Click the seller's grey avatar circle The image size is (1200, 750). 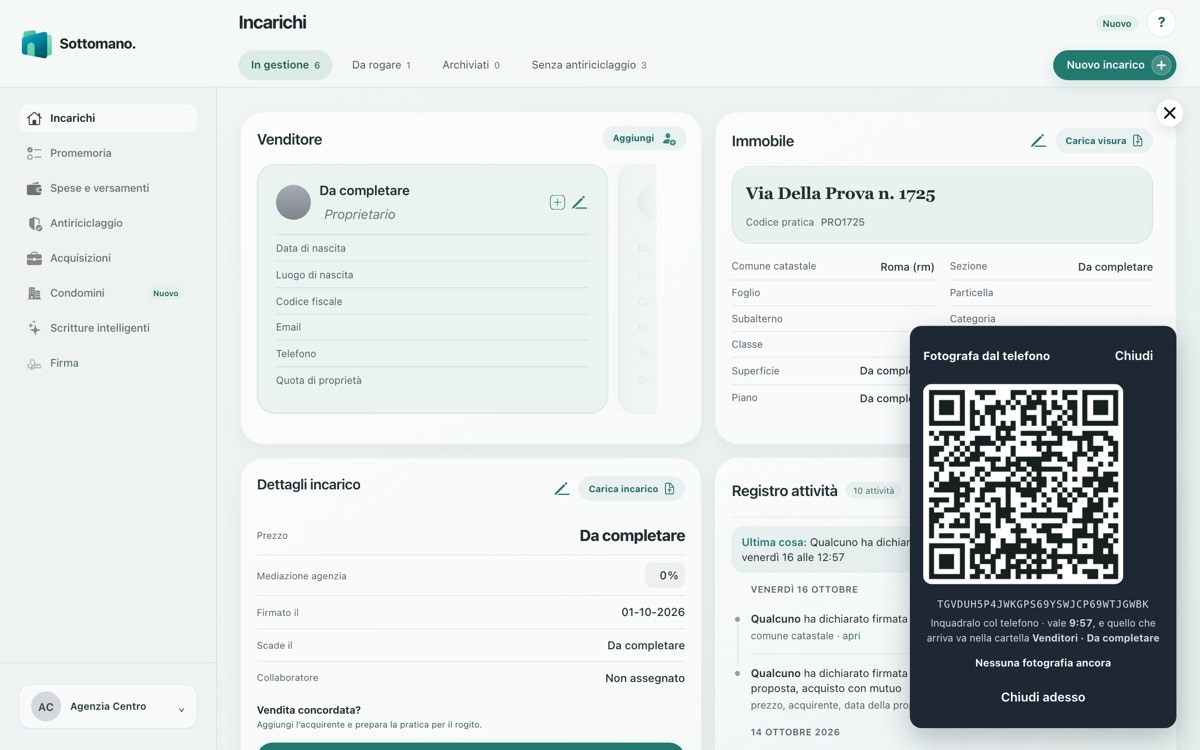click(293, 202)
